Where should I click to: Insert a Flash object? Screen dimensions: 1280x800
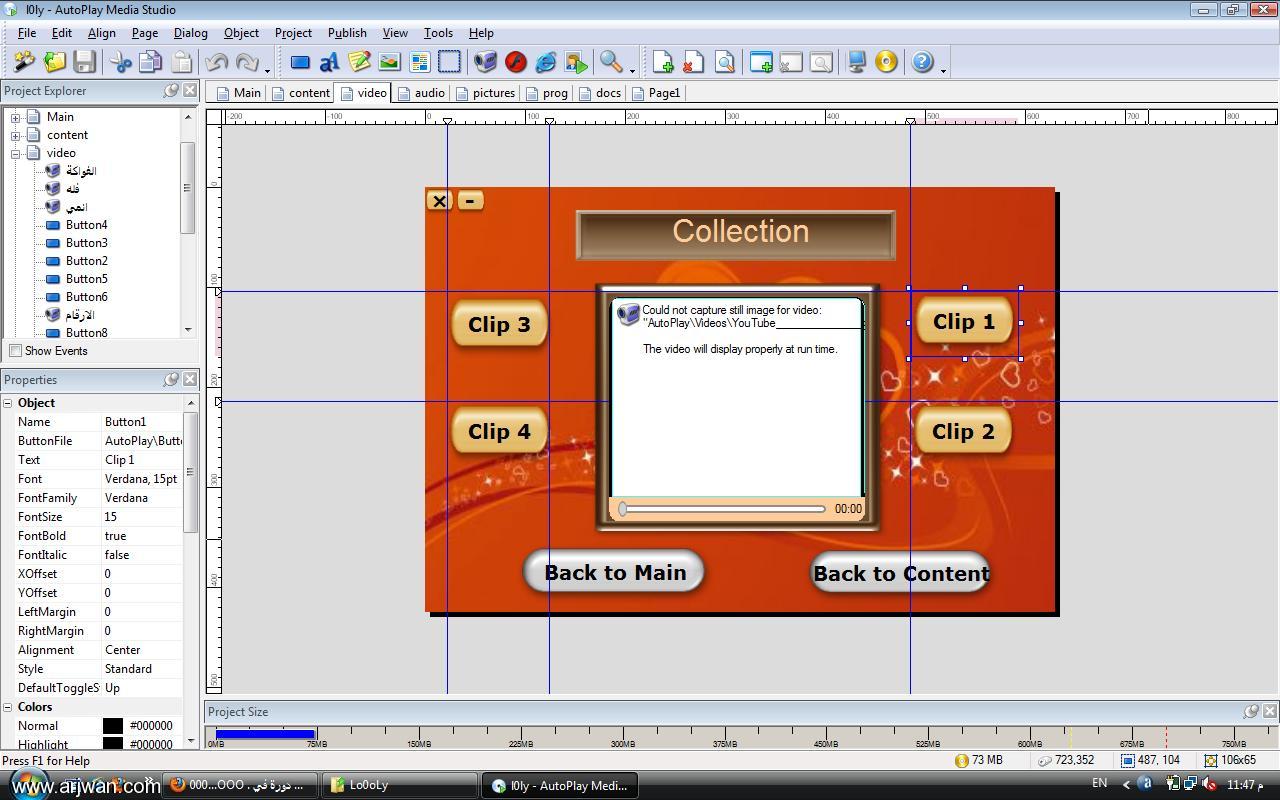(x=515, y=62)
